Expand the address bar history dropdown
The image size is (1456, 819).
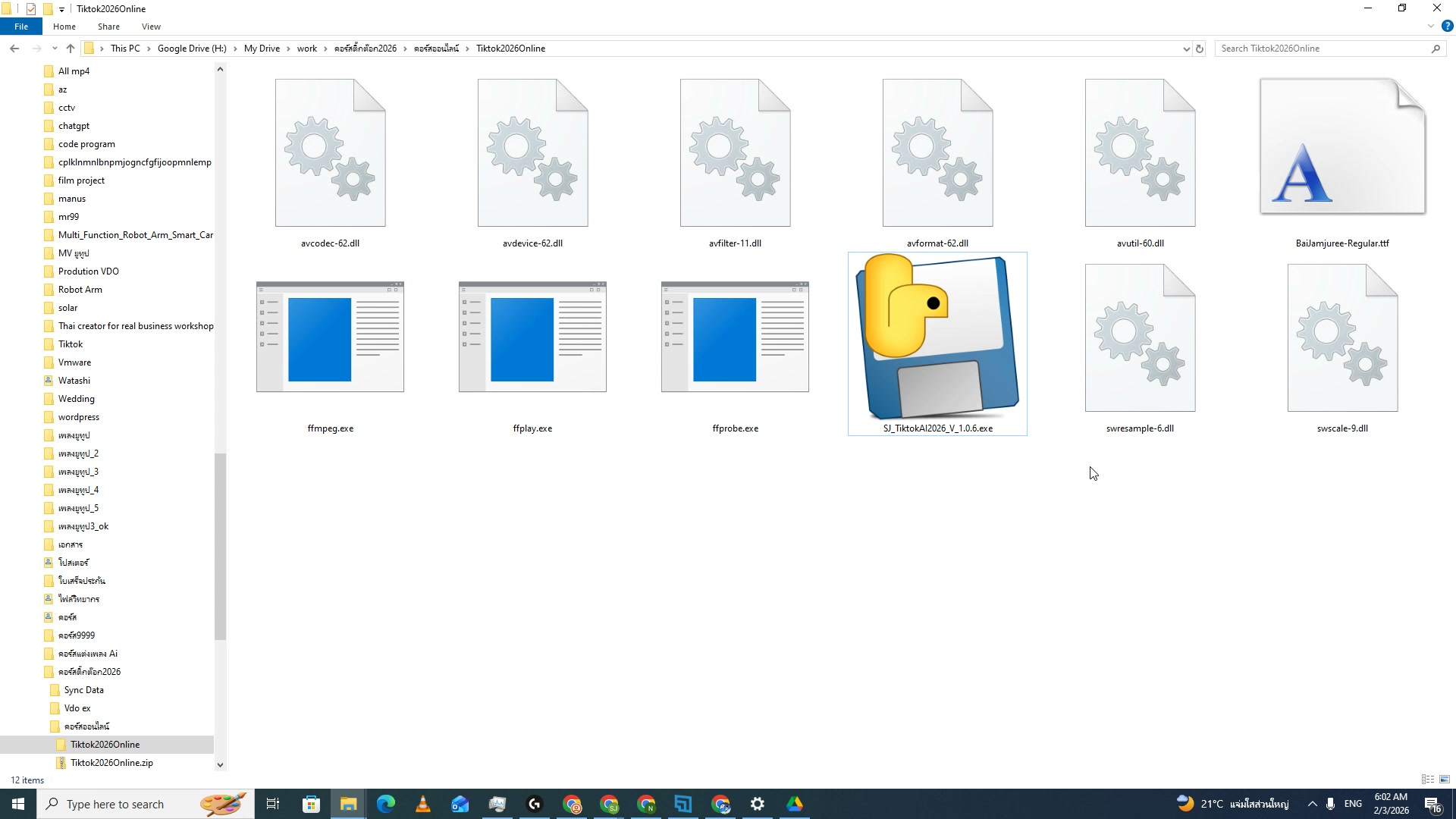(1186, 48)
